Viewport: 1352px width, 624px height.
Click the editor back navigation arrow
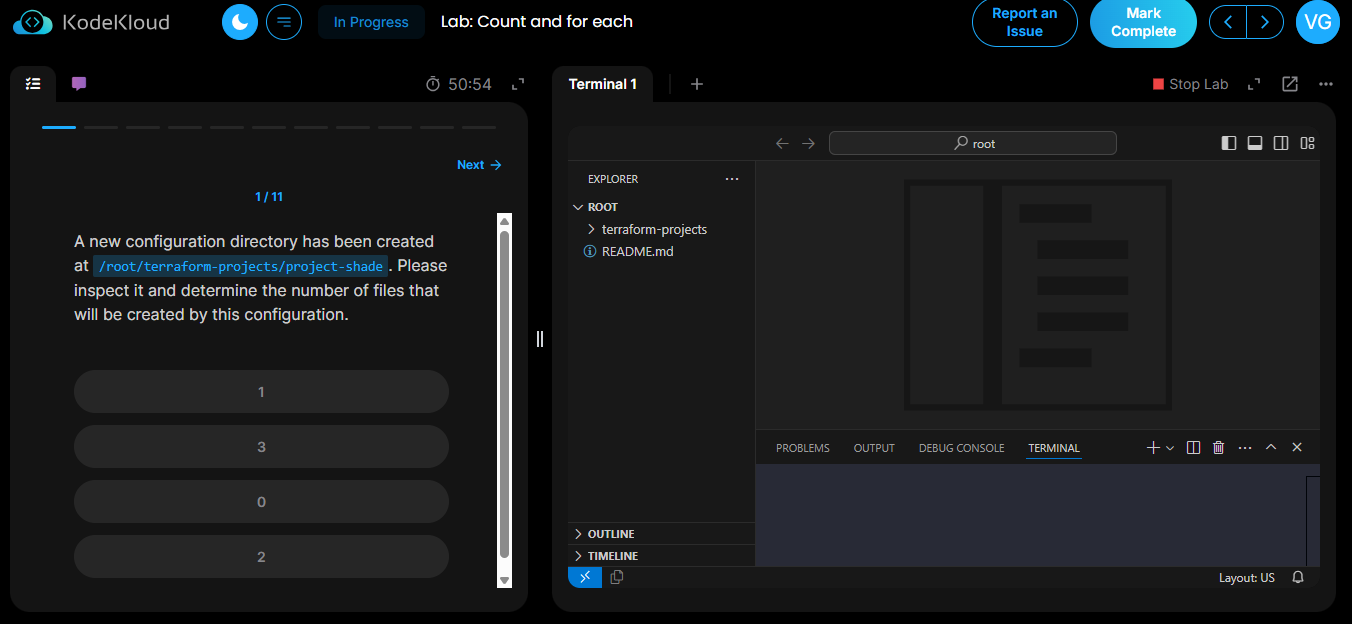pos(782,143)
